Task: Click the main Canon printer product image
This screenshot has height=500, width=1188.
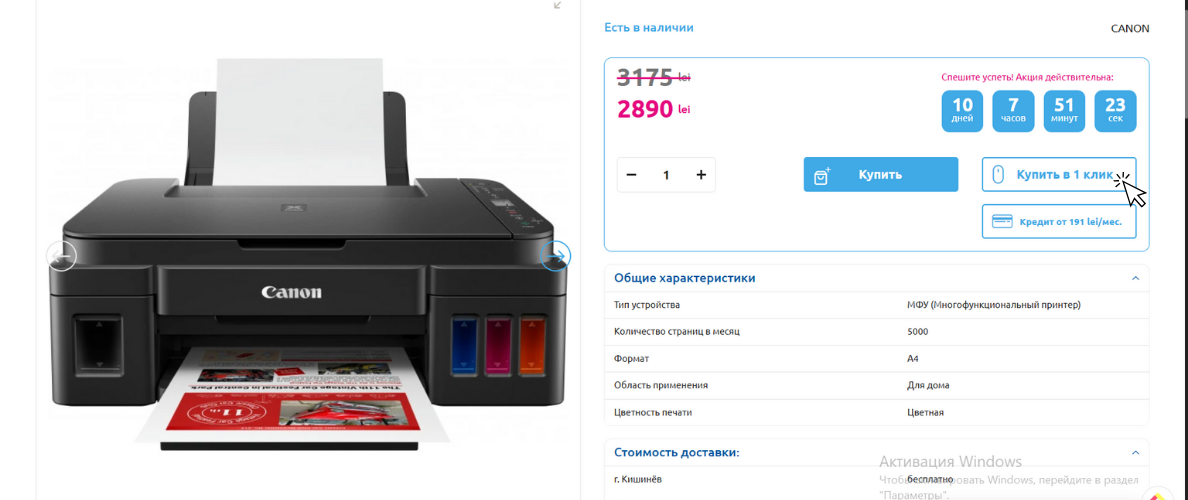Action: [308, 254]
